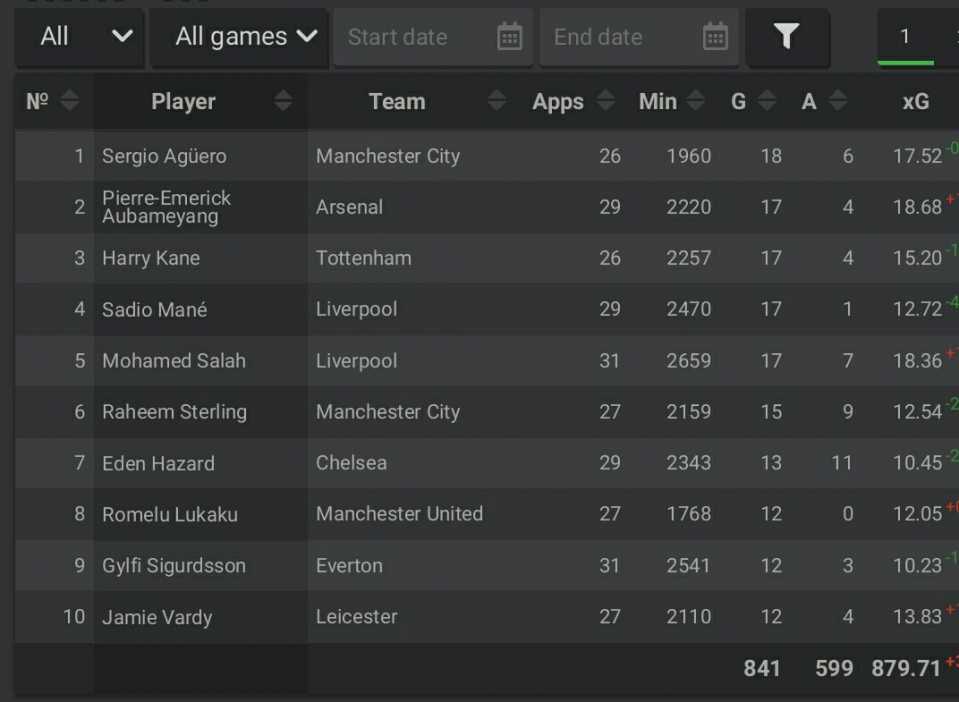
Task: Sort by Team column arrows
Action: click(x=497, y=101)
